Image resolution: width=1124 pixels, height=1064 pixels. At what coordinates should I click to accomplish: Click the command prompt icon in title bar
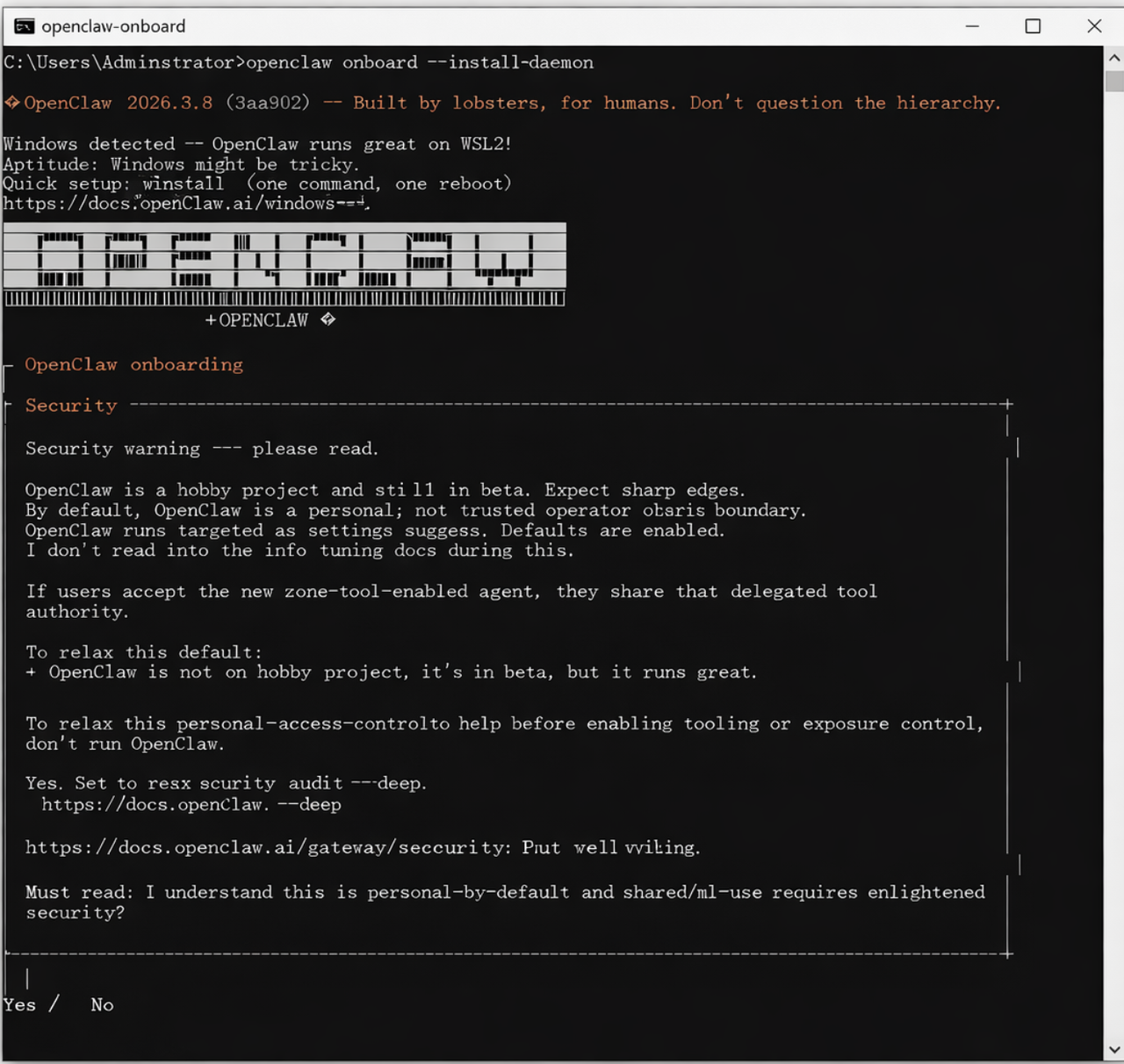click(24, 26)
